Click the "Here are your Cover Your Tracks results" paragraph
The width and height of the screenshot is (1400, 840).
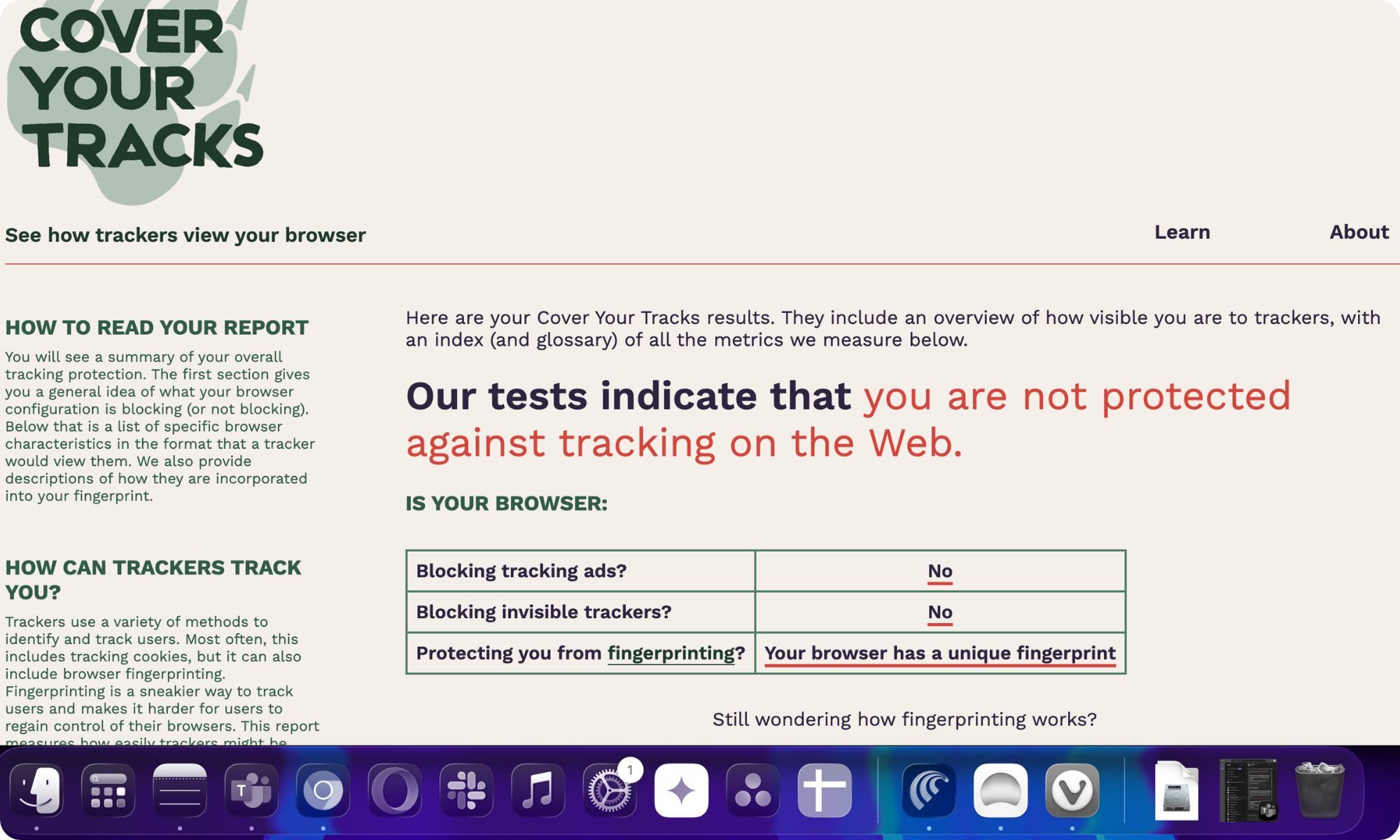[x=893, y=328]
